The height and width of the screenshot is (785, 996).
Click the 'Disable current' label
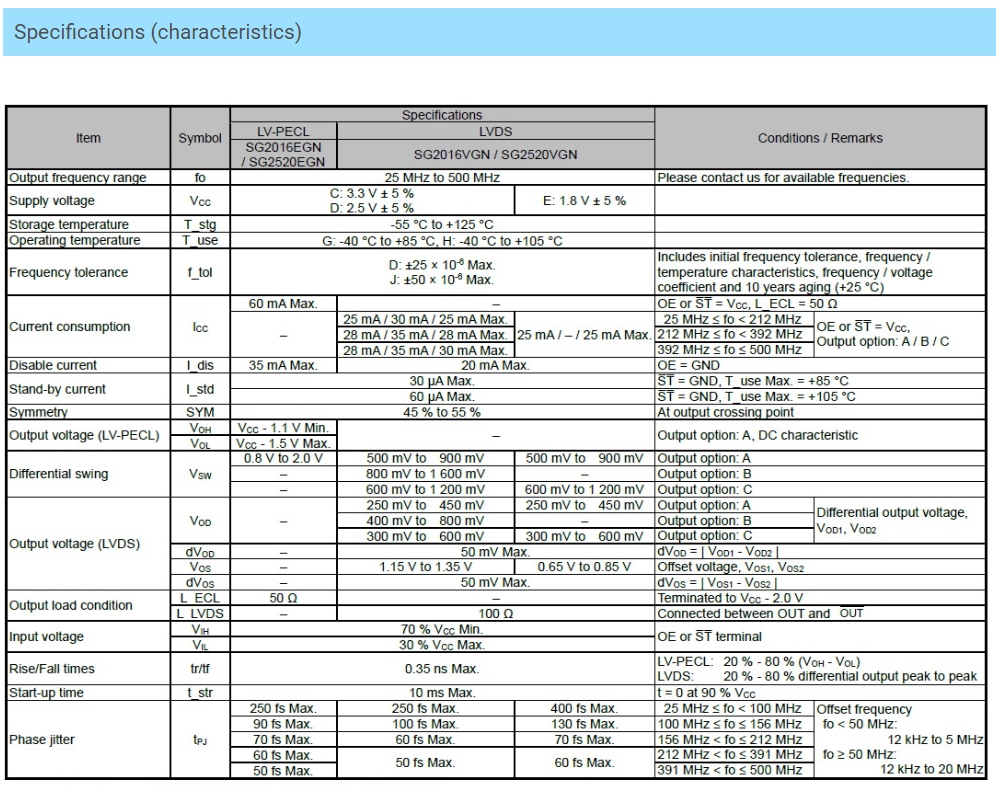coord(53,366)
